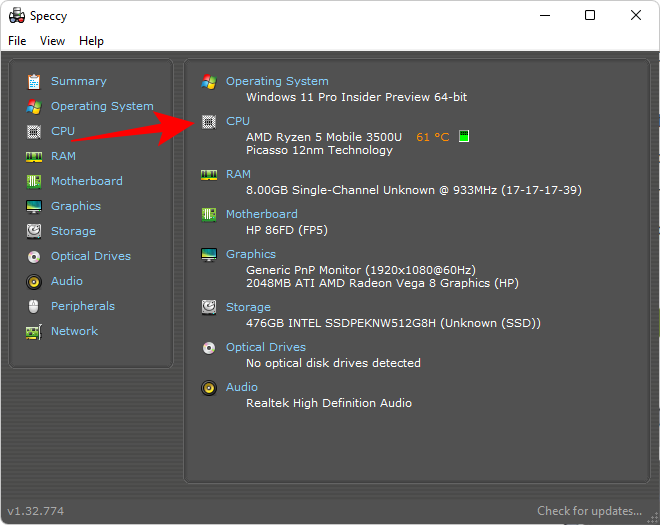Screen dimensions: 660x525
Task: Click the Check for updates link
Action: coord(589,511)
